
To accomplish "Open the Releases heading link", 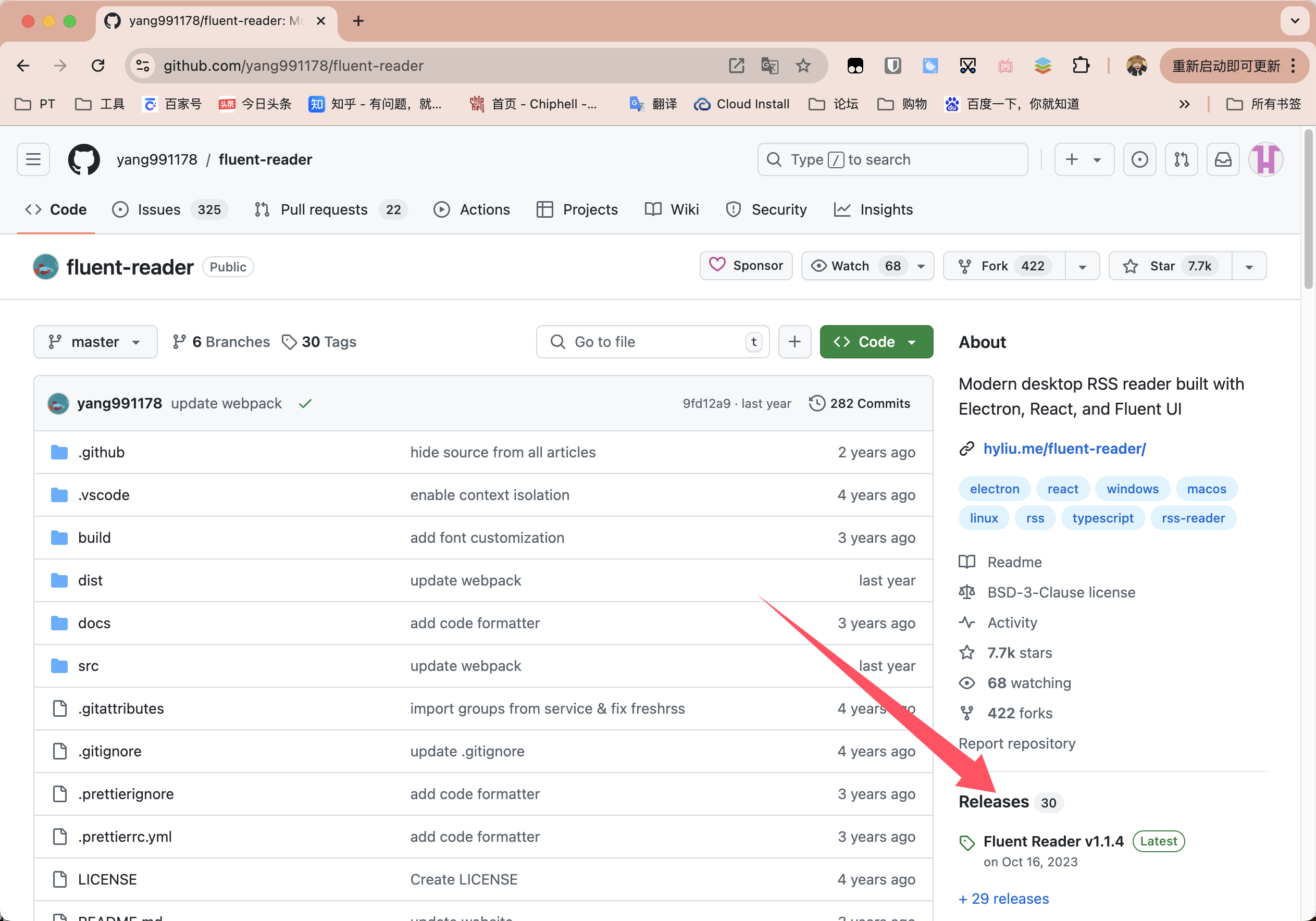I will coord(994,802).
